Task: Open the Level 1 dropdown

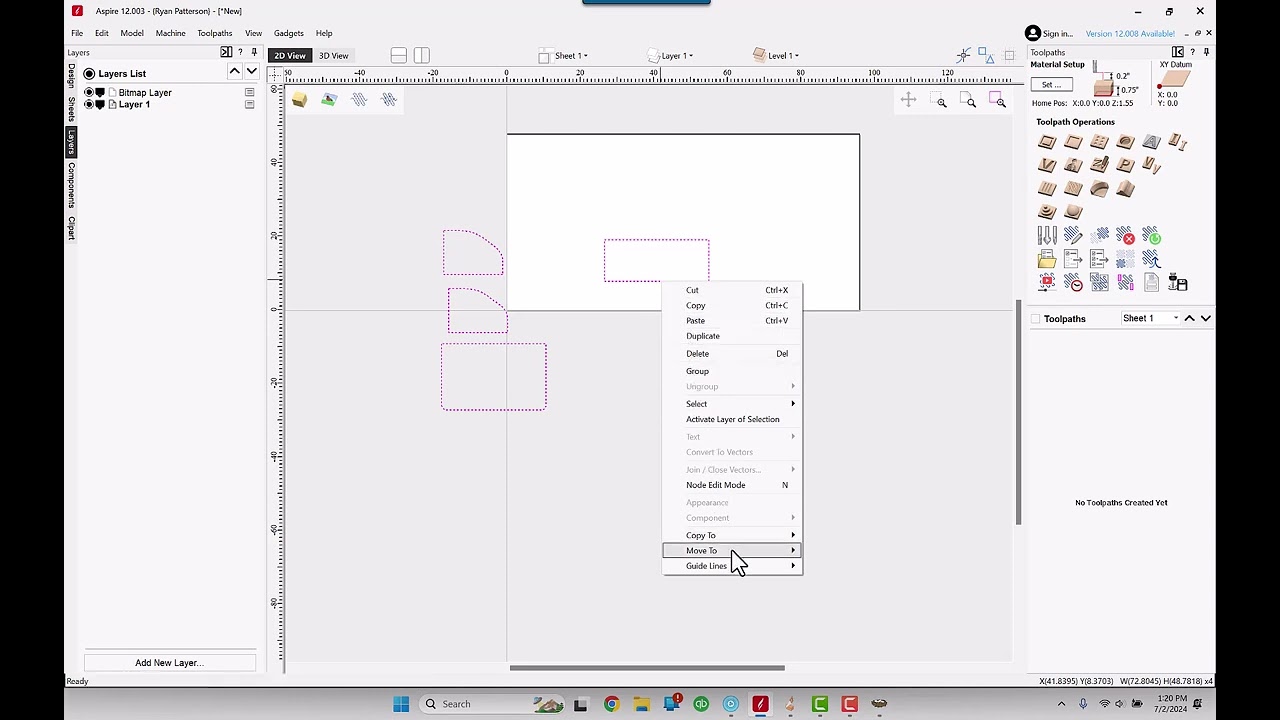Action: coord(776,56)
